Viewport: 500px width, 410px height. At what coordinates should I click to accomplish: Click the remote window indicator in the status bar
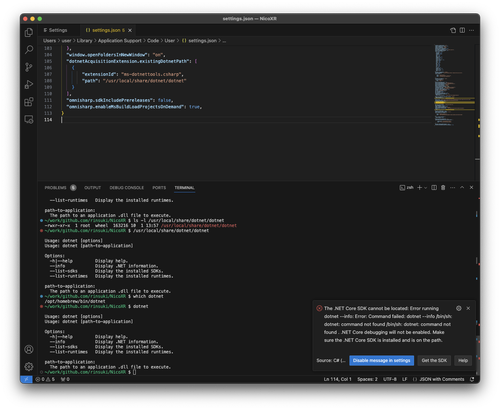click(26, 379)
